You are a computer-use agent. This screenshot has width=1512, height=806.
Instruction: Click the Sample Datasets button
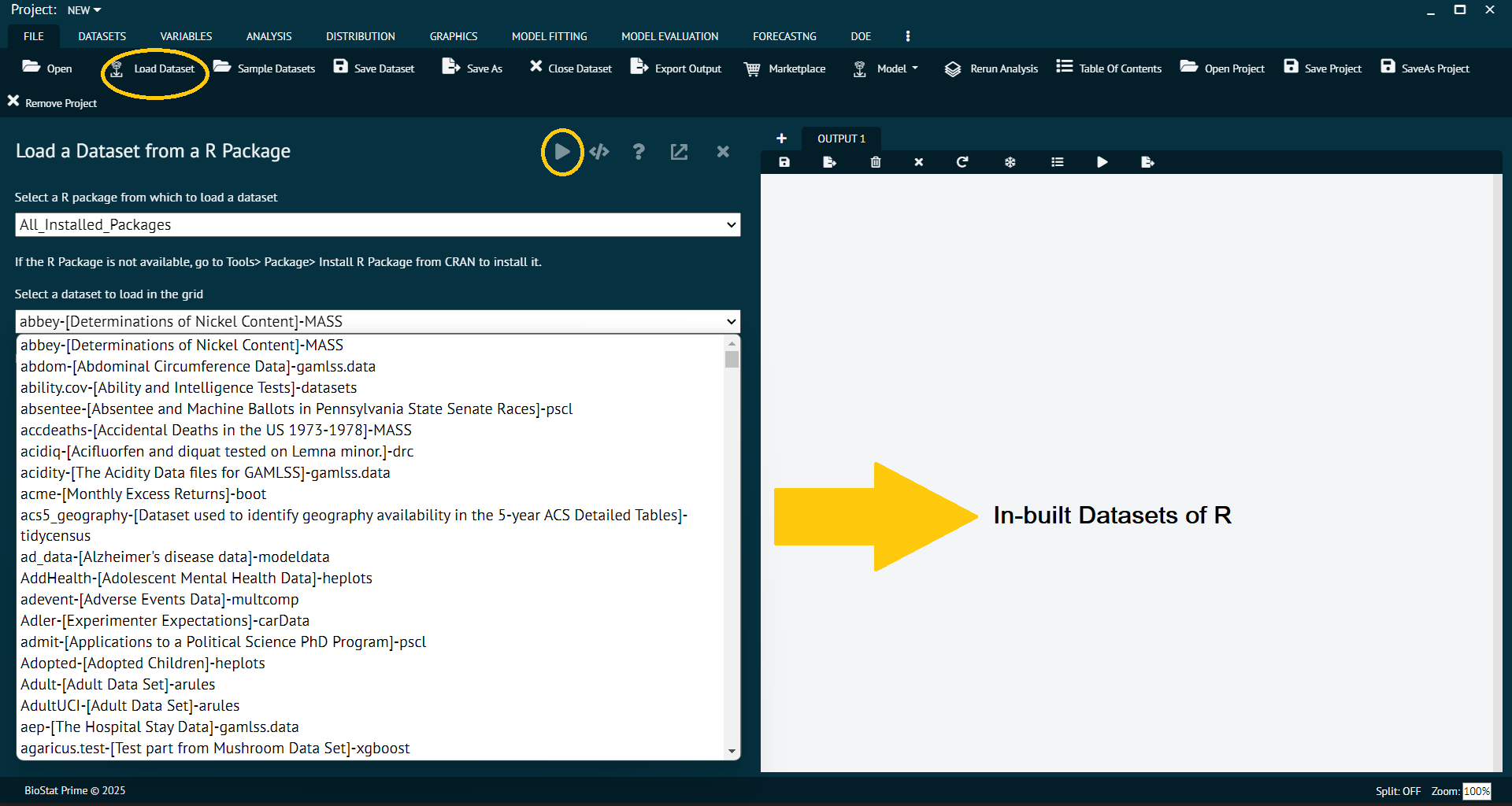(264, 68)
